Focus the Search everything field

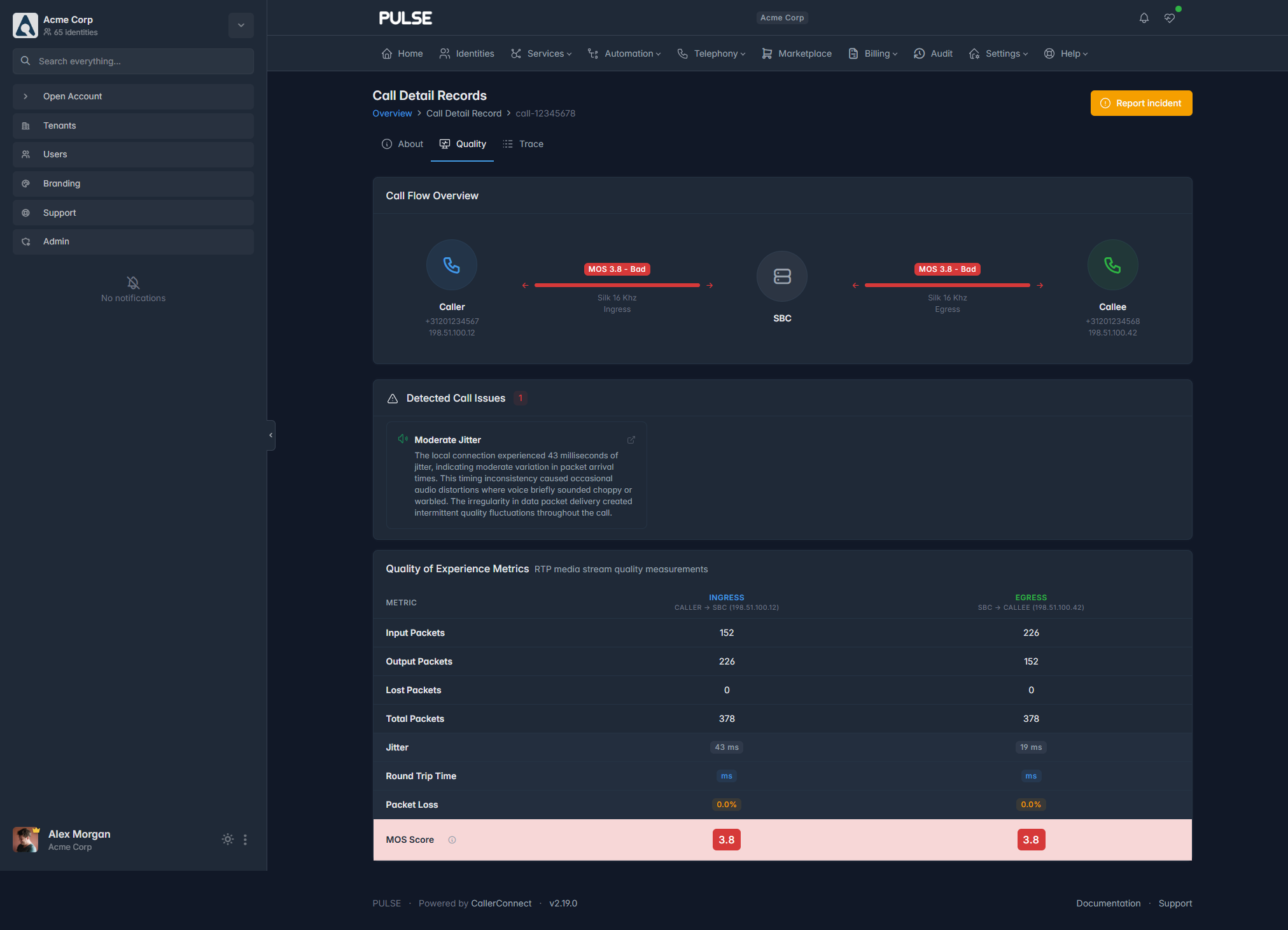[132, 60]
